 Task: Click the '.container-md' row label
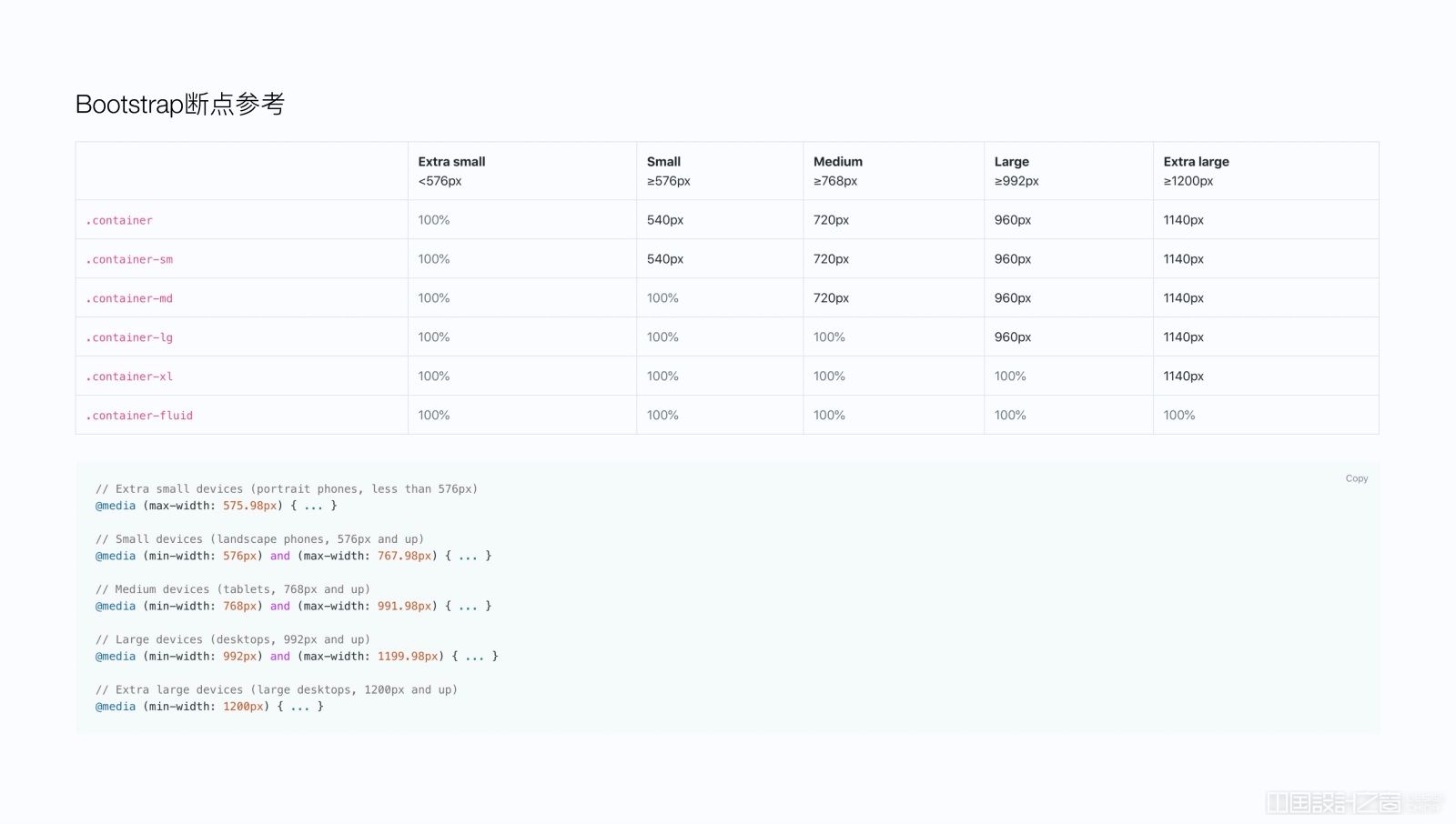pyautogui.click(x=129, y=298)
